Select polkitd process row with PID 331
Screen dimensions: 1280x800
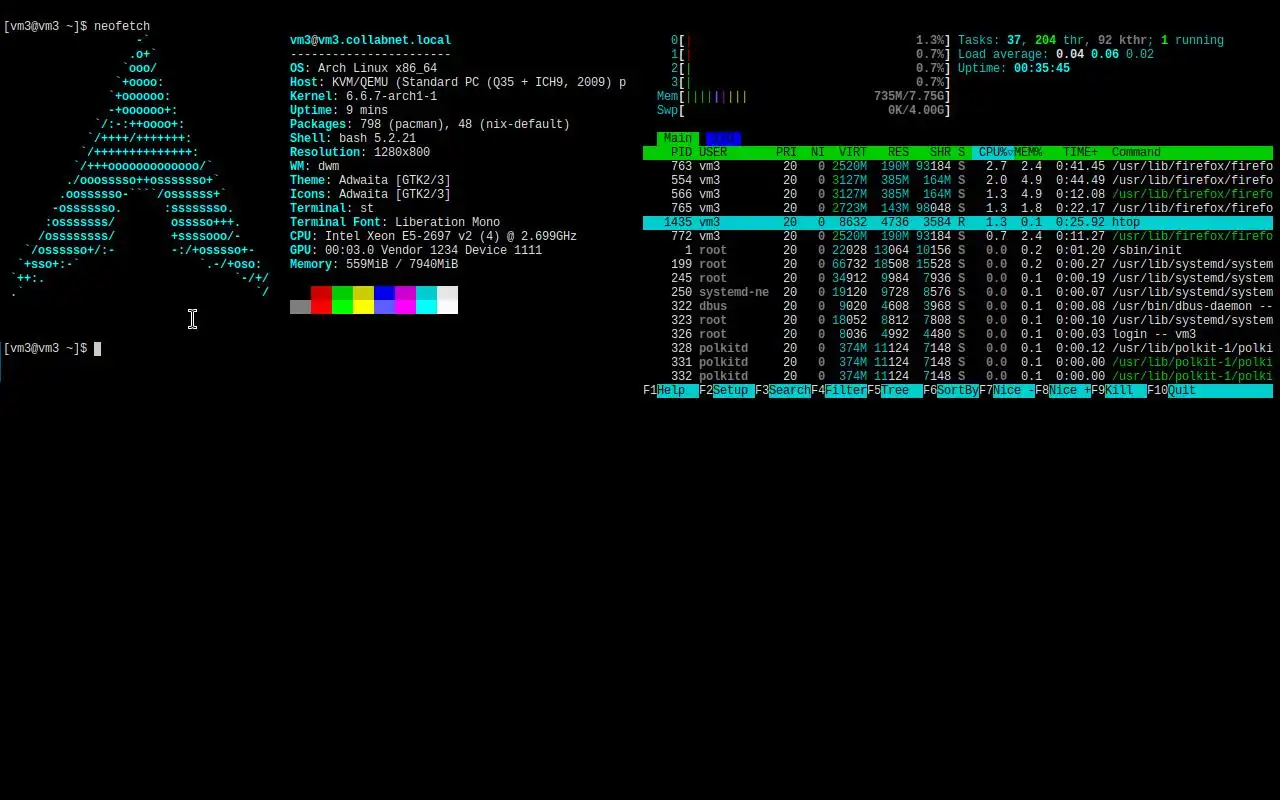958,362
